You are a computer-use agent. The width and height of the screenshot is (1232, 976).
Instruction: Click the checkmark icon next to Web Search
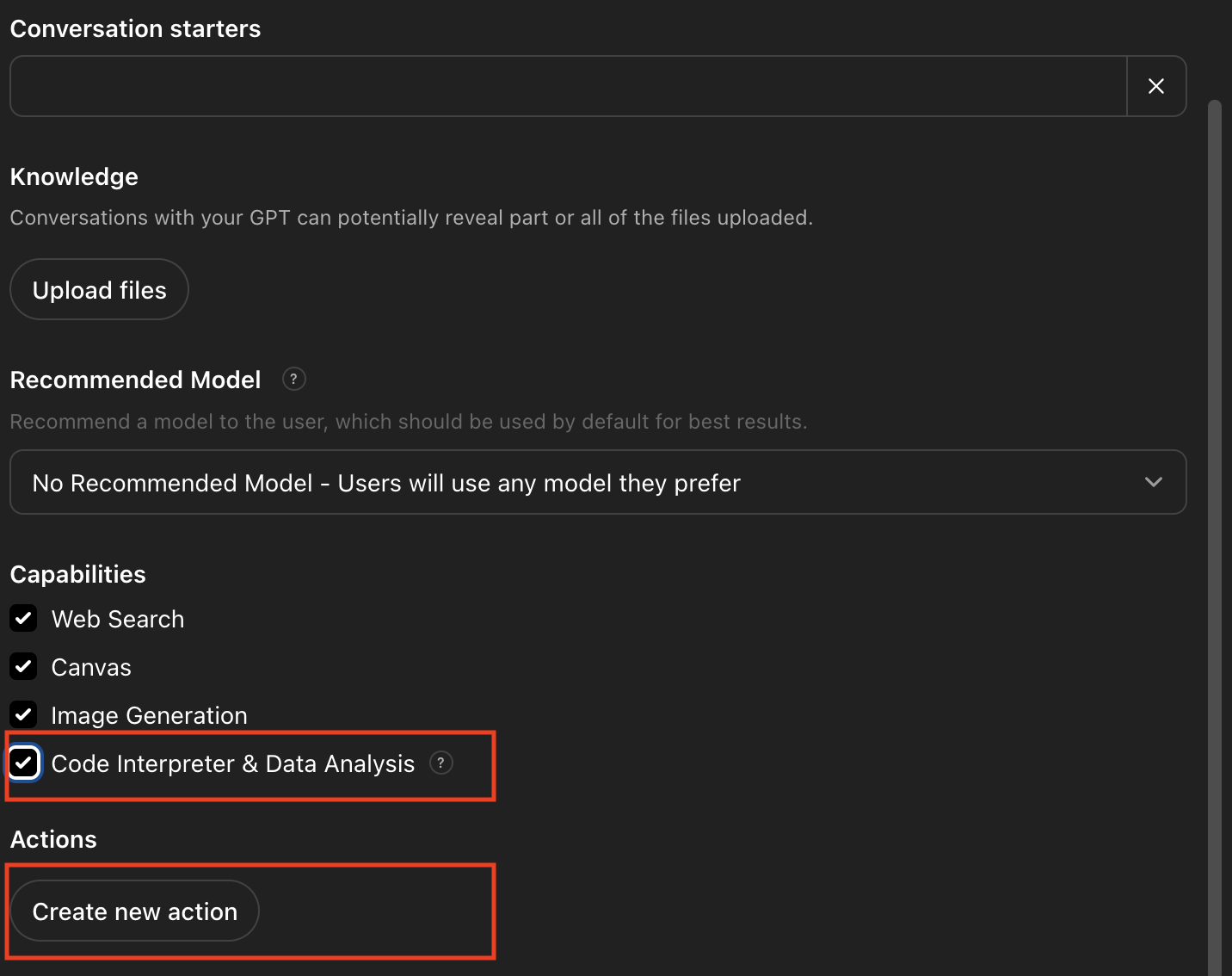click(x=23, y=618)
